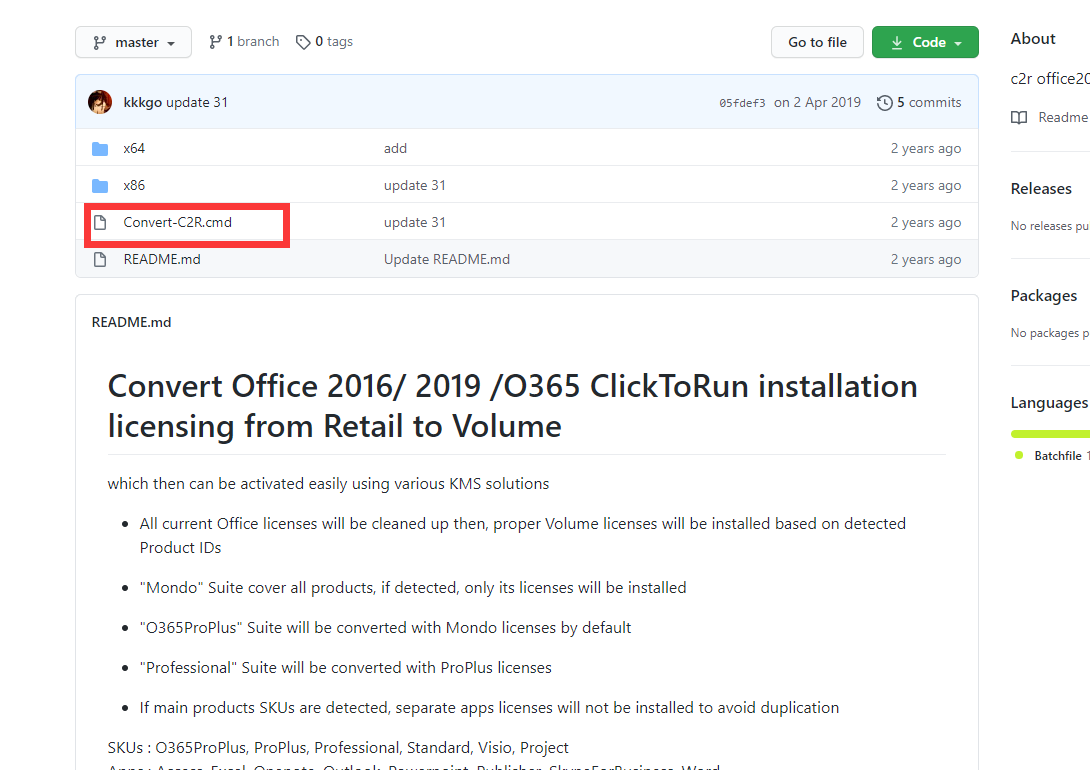Open the x64 folder
This screenshot has height=770, width=1090.
tap(134, 148)
